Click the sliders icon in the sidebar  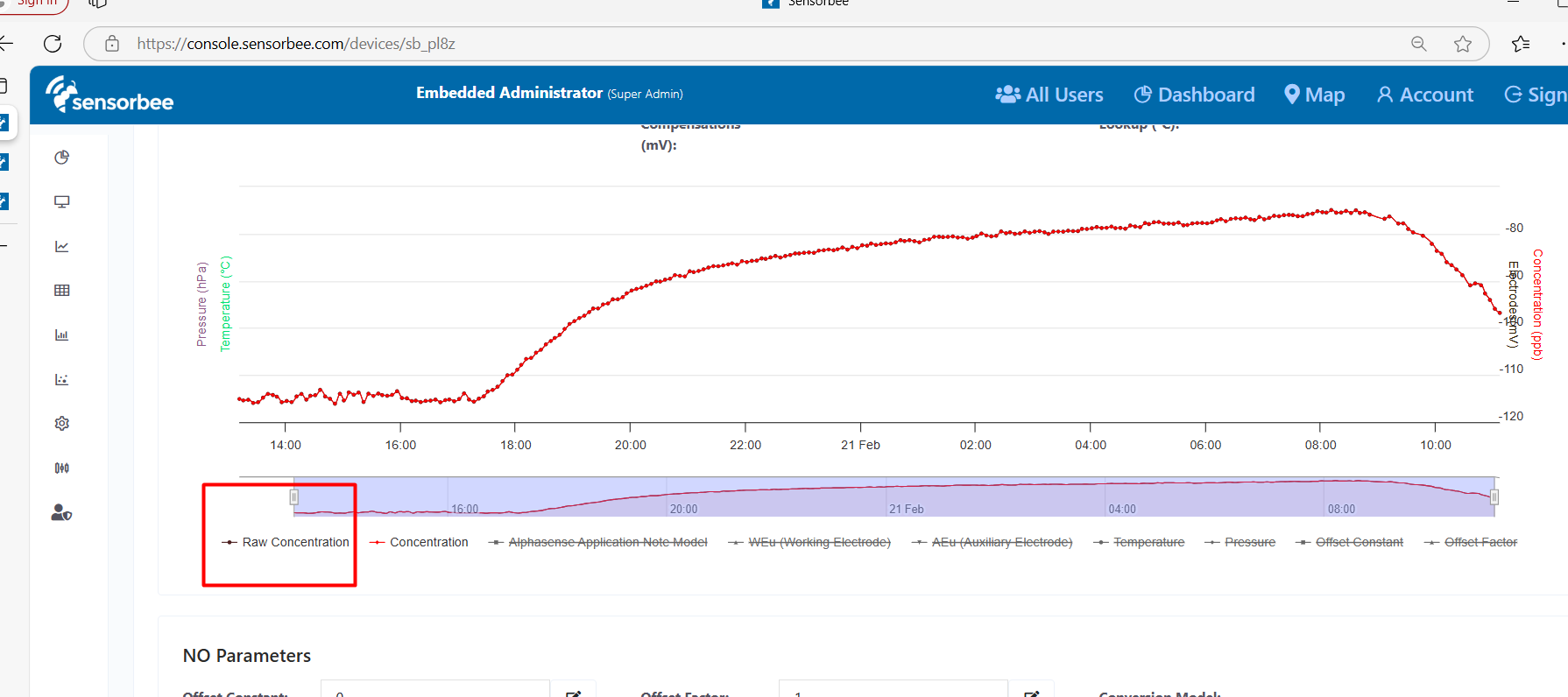tap(61, 468)
